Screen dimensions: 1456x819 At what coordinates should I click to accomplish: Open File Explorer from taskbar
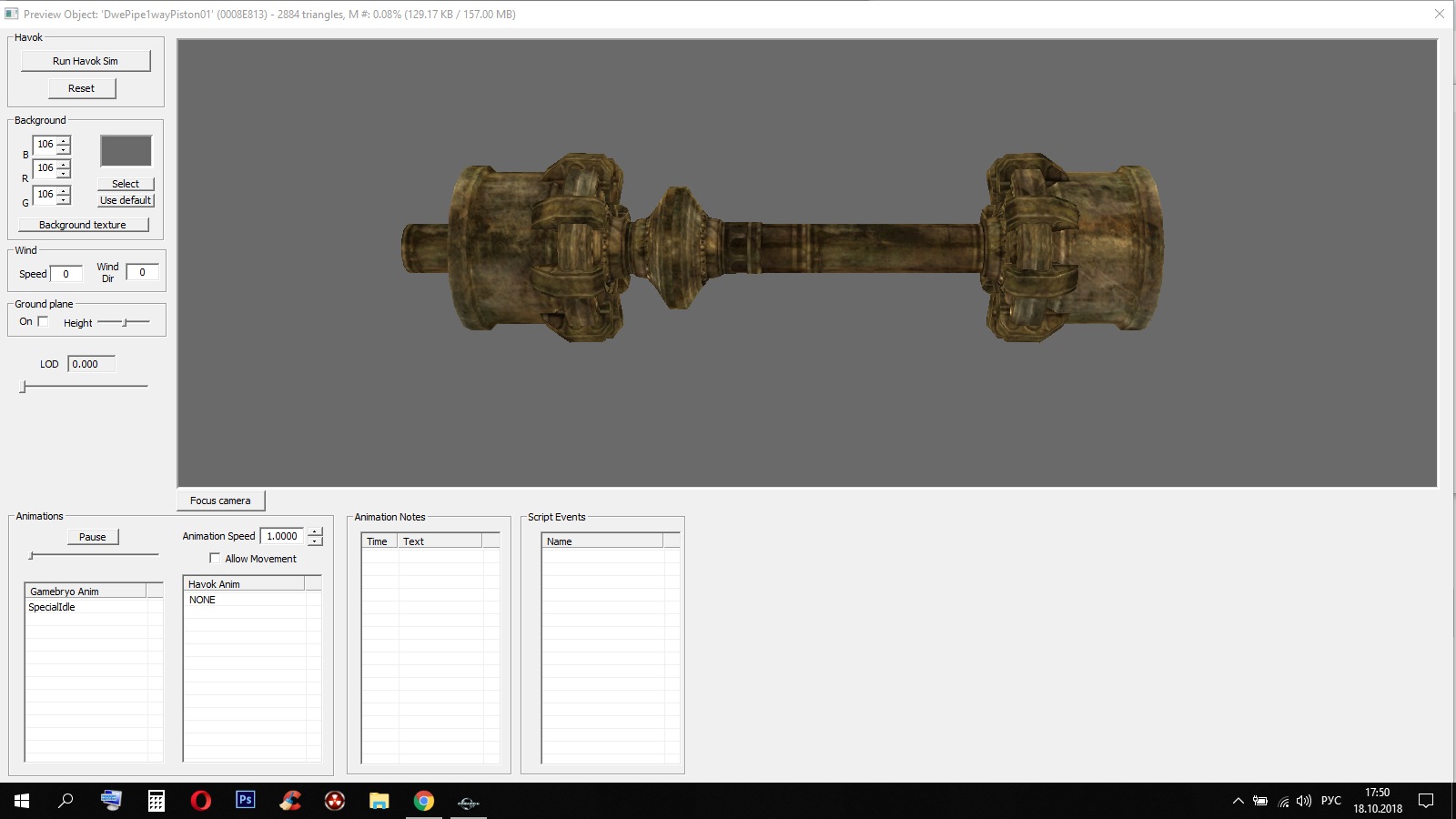click(379, 801)
